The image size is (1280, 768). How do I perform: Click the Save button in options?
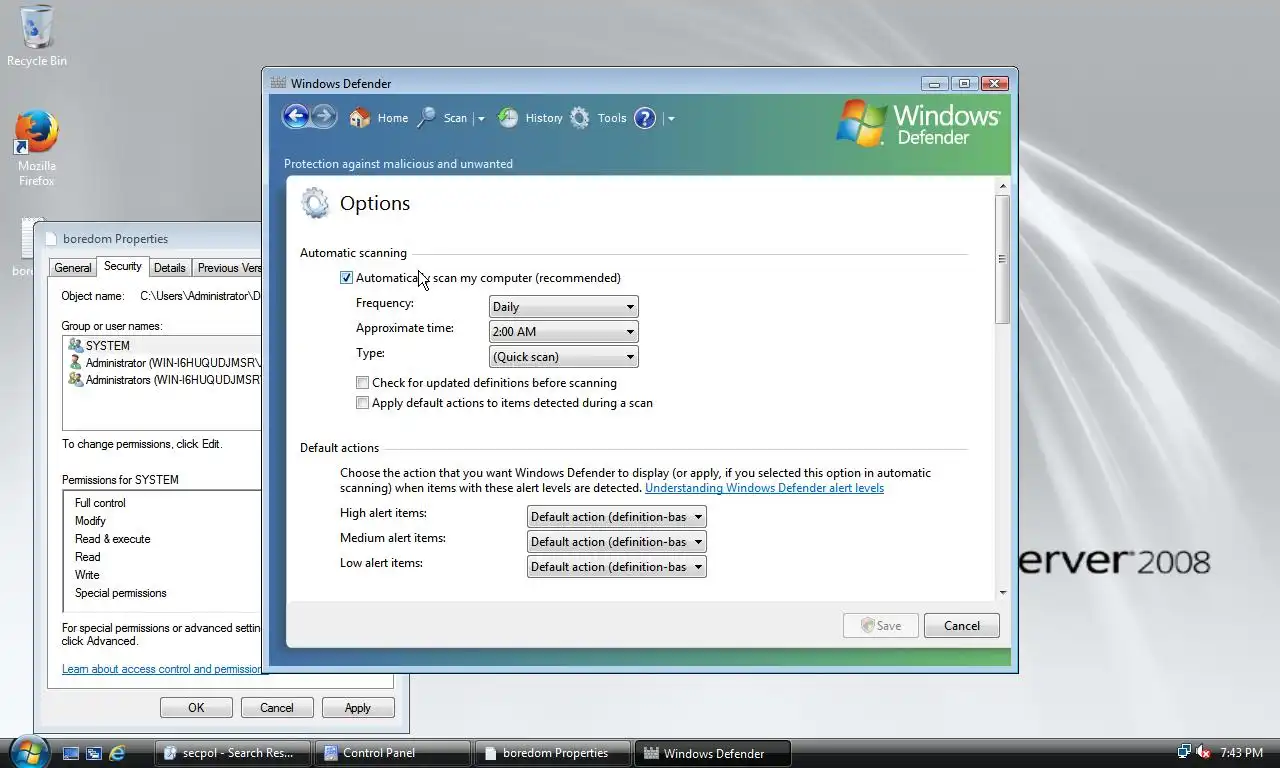coord(880,626)
